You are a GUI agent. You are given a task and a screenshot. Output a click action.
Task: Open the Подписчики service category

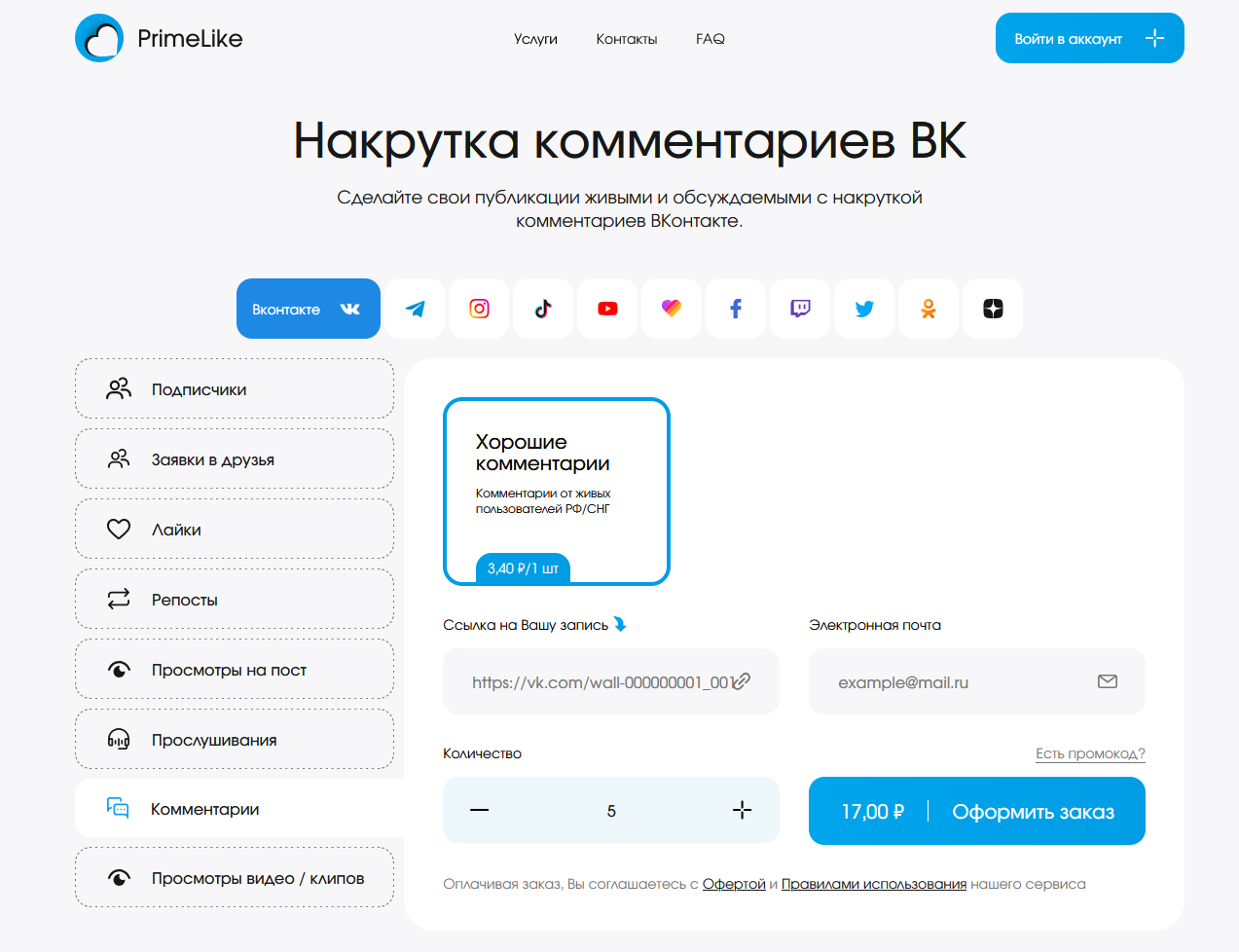235,388
